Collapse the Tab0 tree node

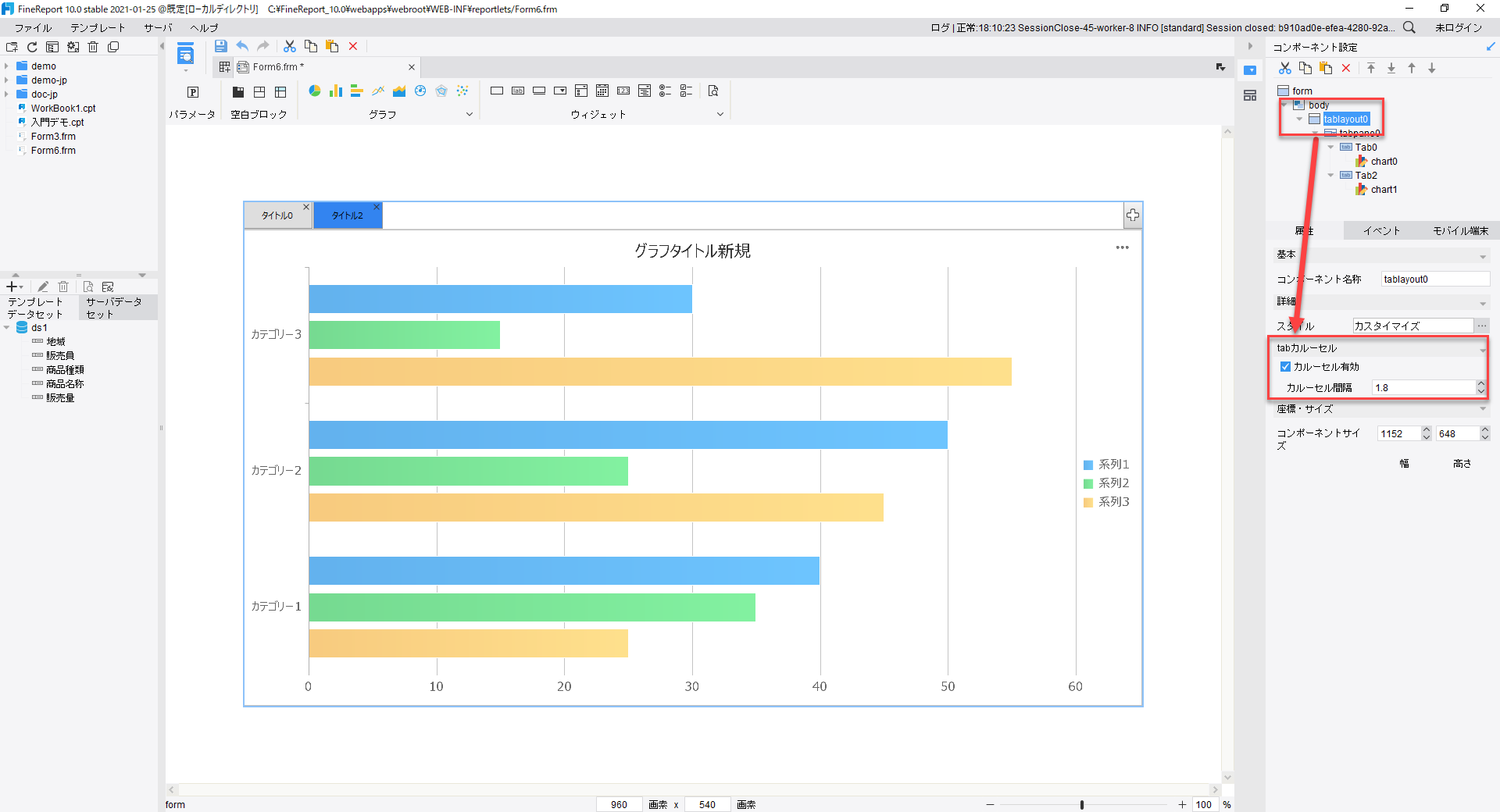1331,147
